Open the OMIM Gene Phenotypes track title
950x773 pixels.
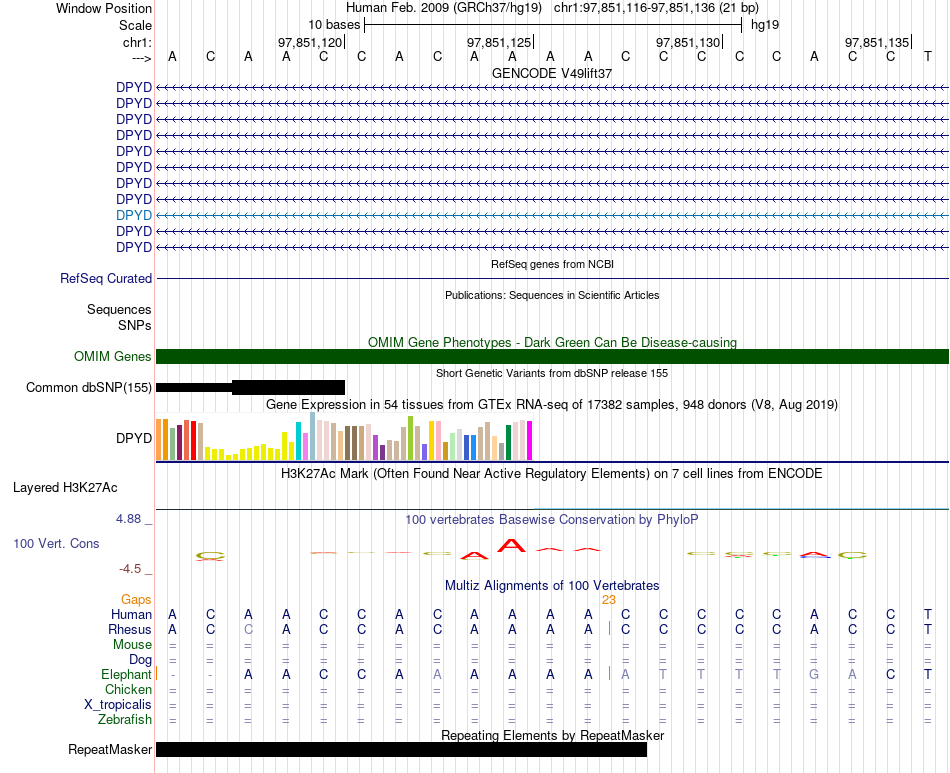(552, 342)
